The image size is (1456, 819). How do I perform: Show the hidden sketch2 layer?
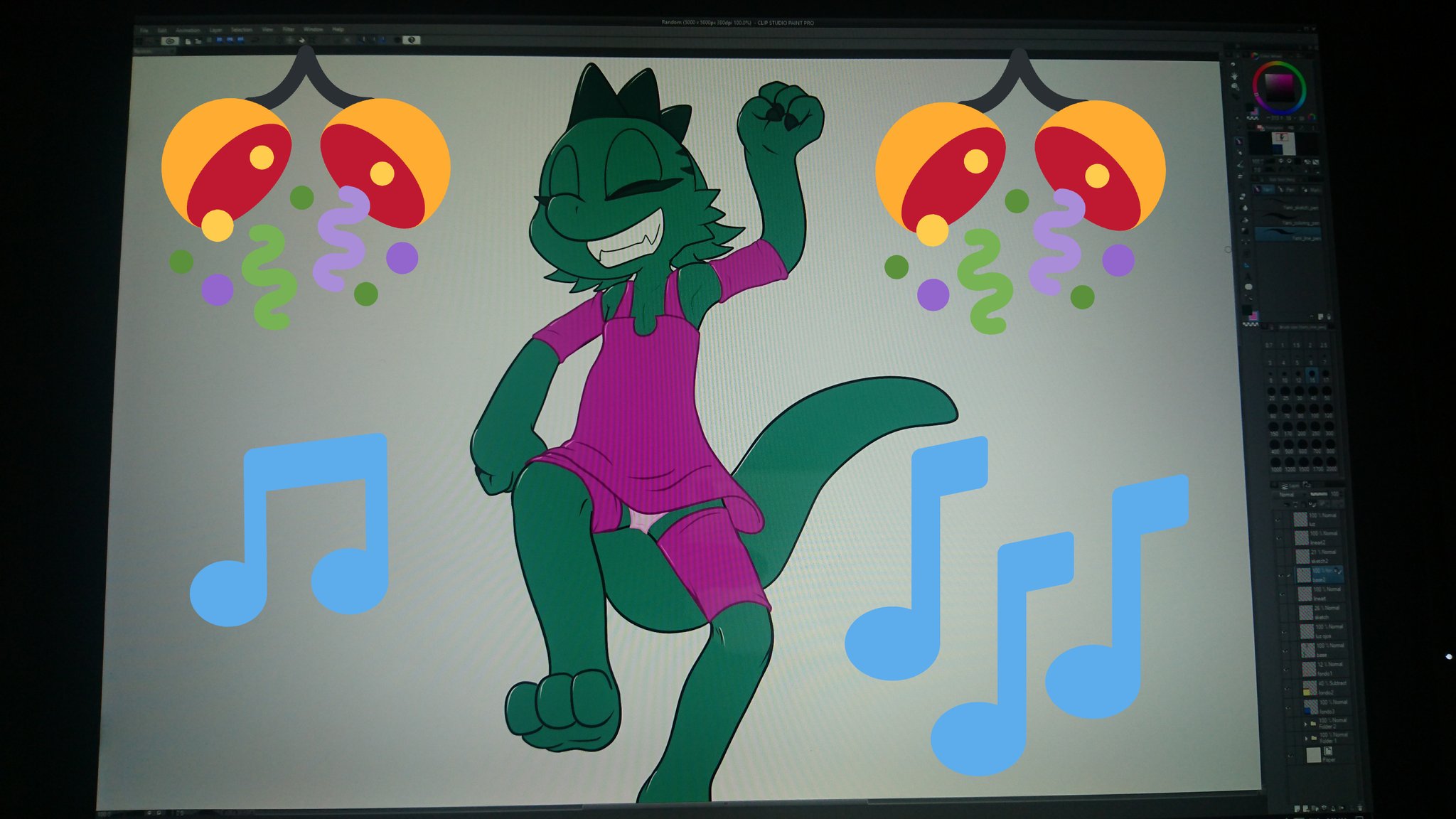tap(1280, 557)
